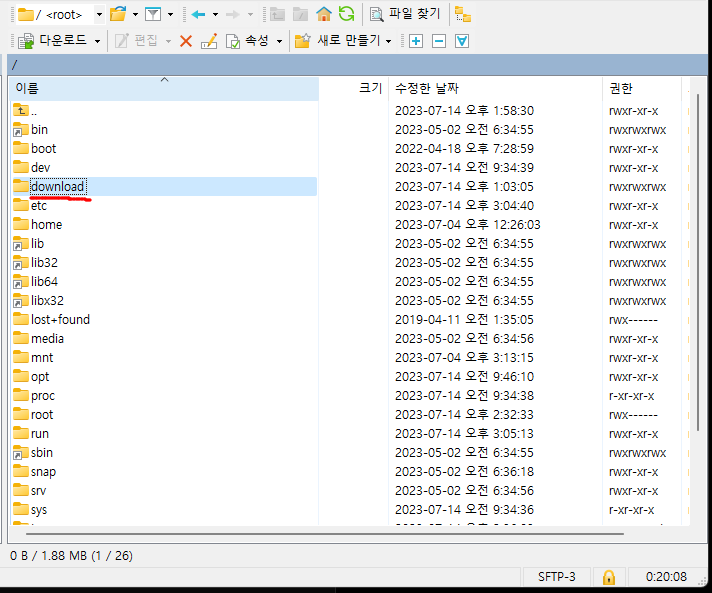This screenshot has width=712, height=593.
Task: Select the dev folder
Action: (x=164, y=168)
